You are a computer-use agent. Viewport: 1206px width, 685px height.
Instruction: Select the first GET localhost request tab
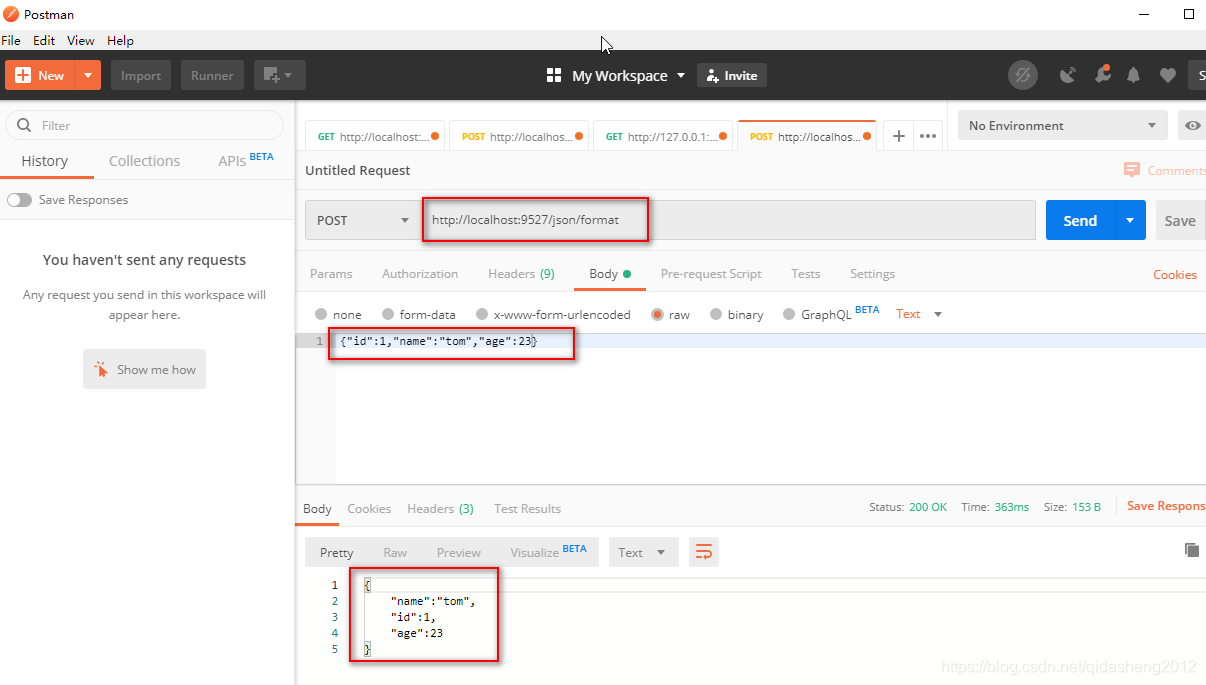(375, 137)
